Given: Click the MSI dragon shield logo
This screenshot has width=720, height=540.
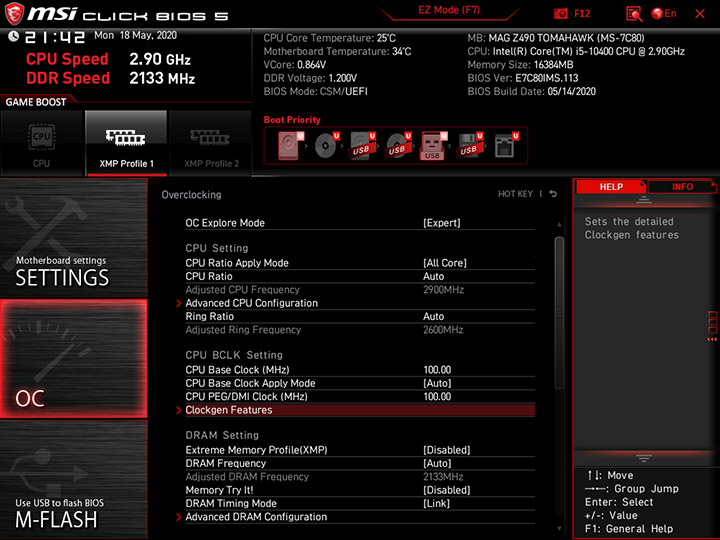Looking at the screenshot, I should 14,14.
